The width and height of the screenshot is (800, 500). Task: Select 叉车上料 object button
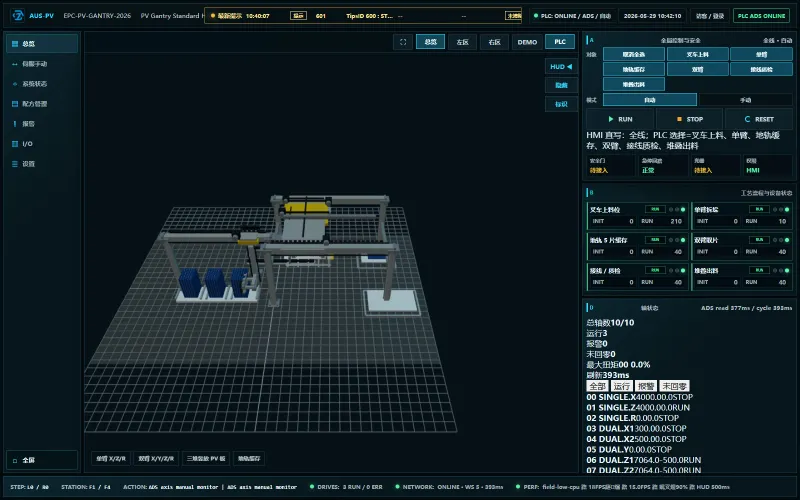(697, 54)
